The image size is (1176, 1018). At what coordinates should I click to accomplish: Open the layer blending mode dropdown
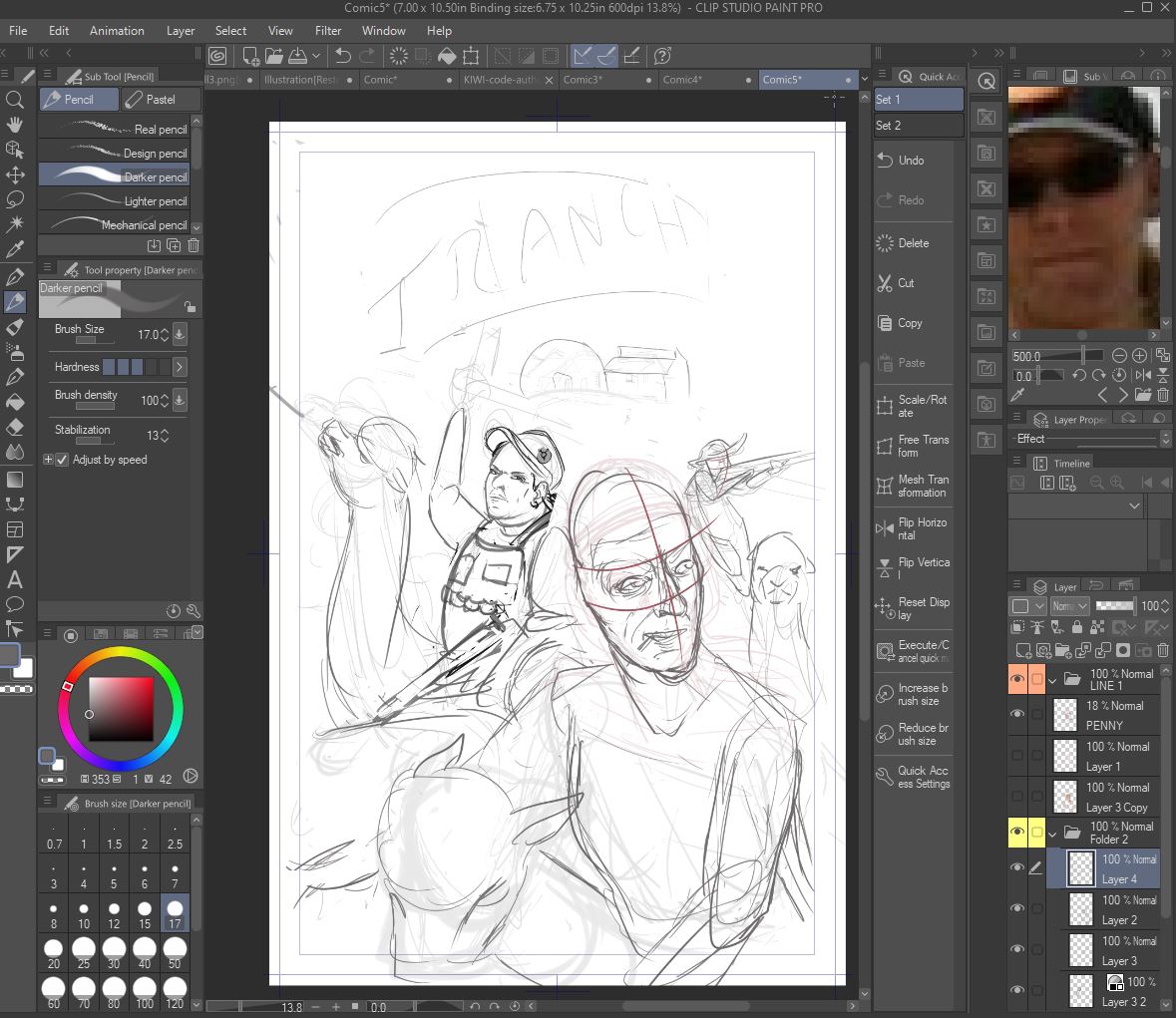pyautogui.click(x=1069, y=605)
